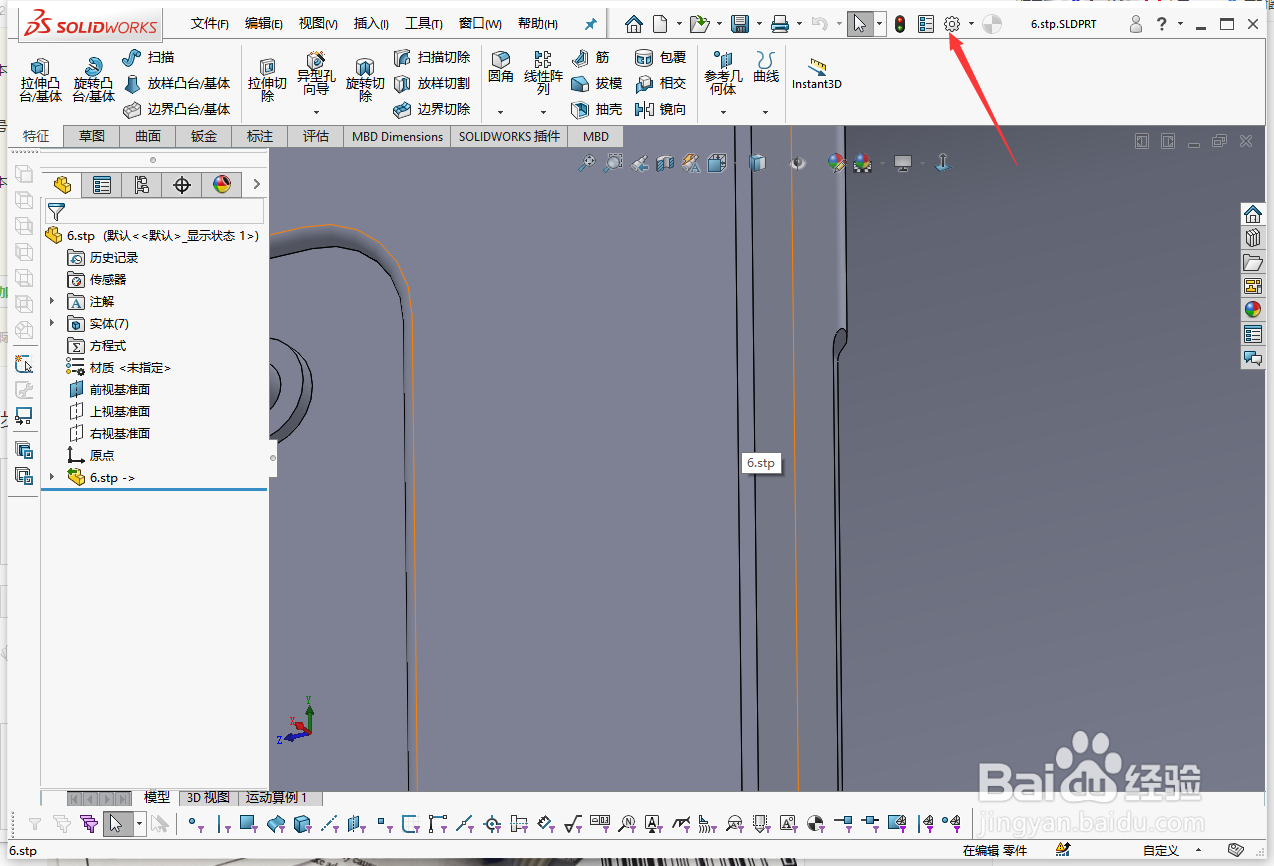Click Zoom to Fit in the heads-up view toolbar
This screenshot has width=1274, height=866.
pos(587,163)
